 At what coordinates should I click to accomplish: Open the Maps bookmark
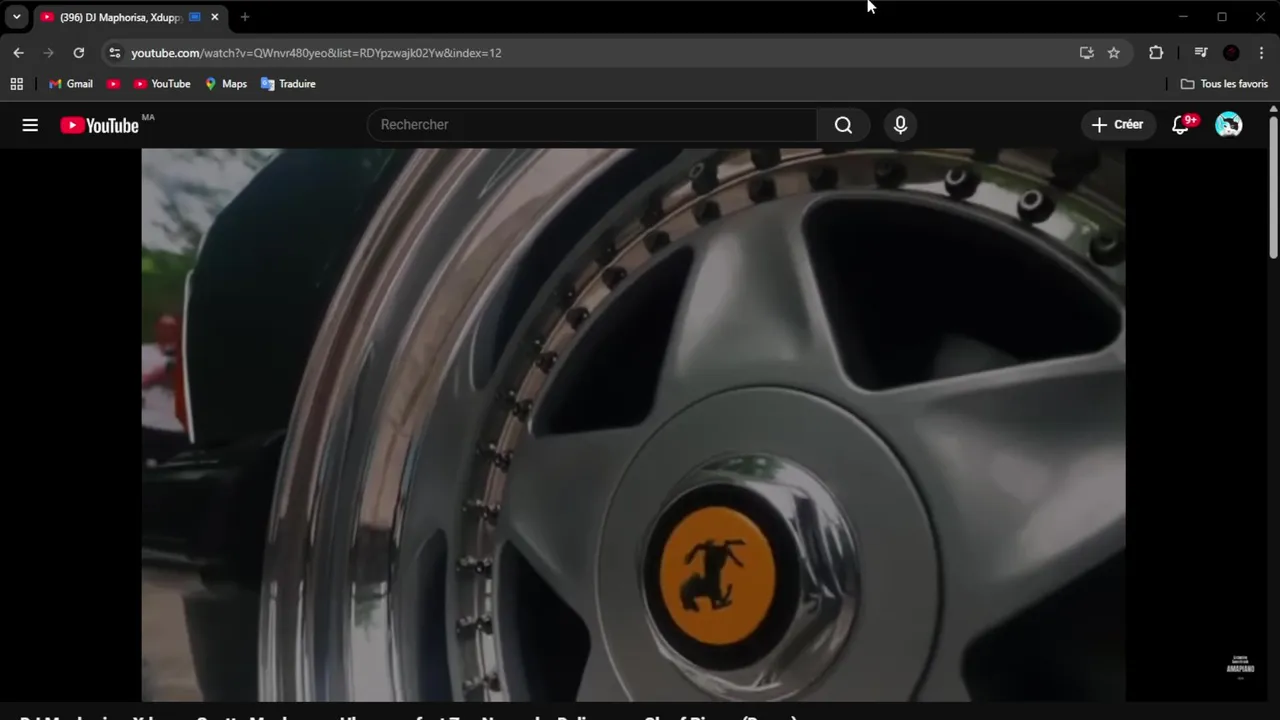(226, 84)
